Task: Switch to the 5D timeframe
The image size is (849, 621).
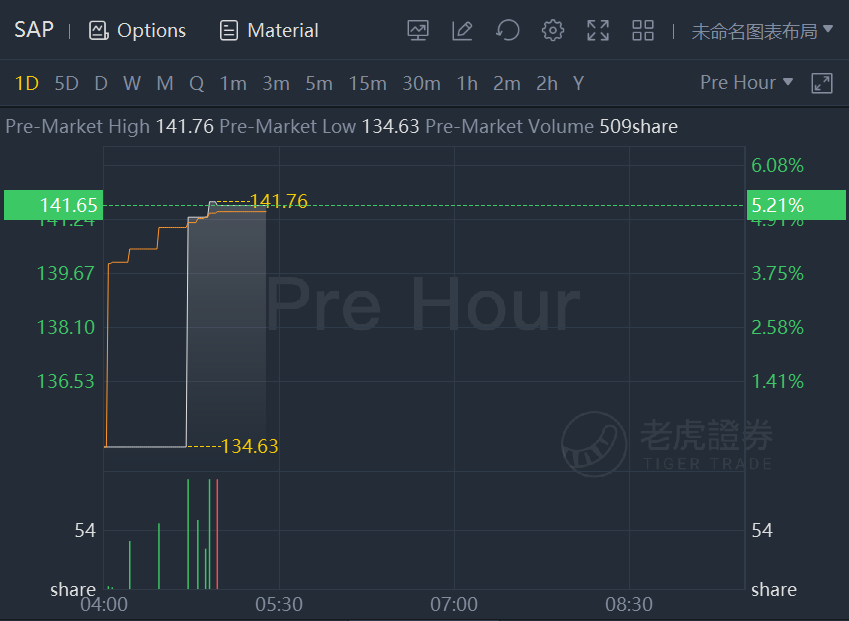Action: click(x=66, y=83)
